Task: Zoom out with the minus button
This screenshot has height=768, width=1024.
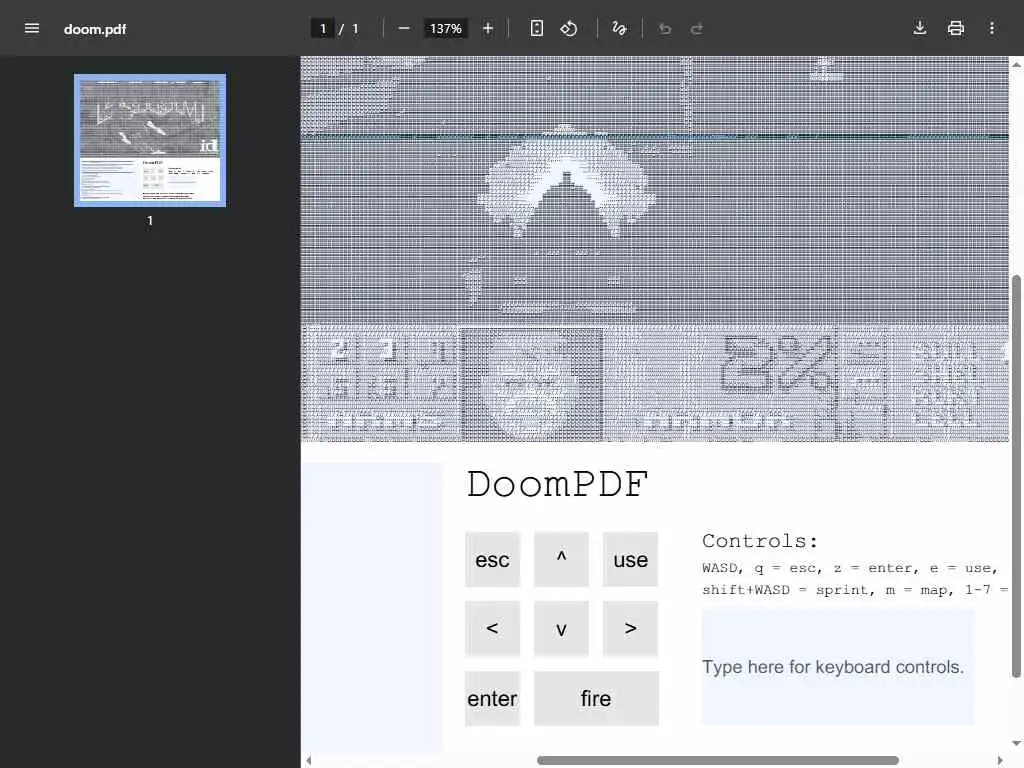Action: coord(404,28)
